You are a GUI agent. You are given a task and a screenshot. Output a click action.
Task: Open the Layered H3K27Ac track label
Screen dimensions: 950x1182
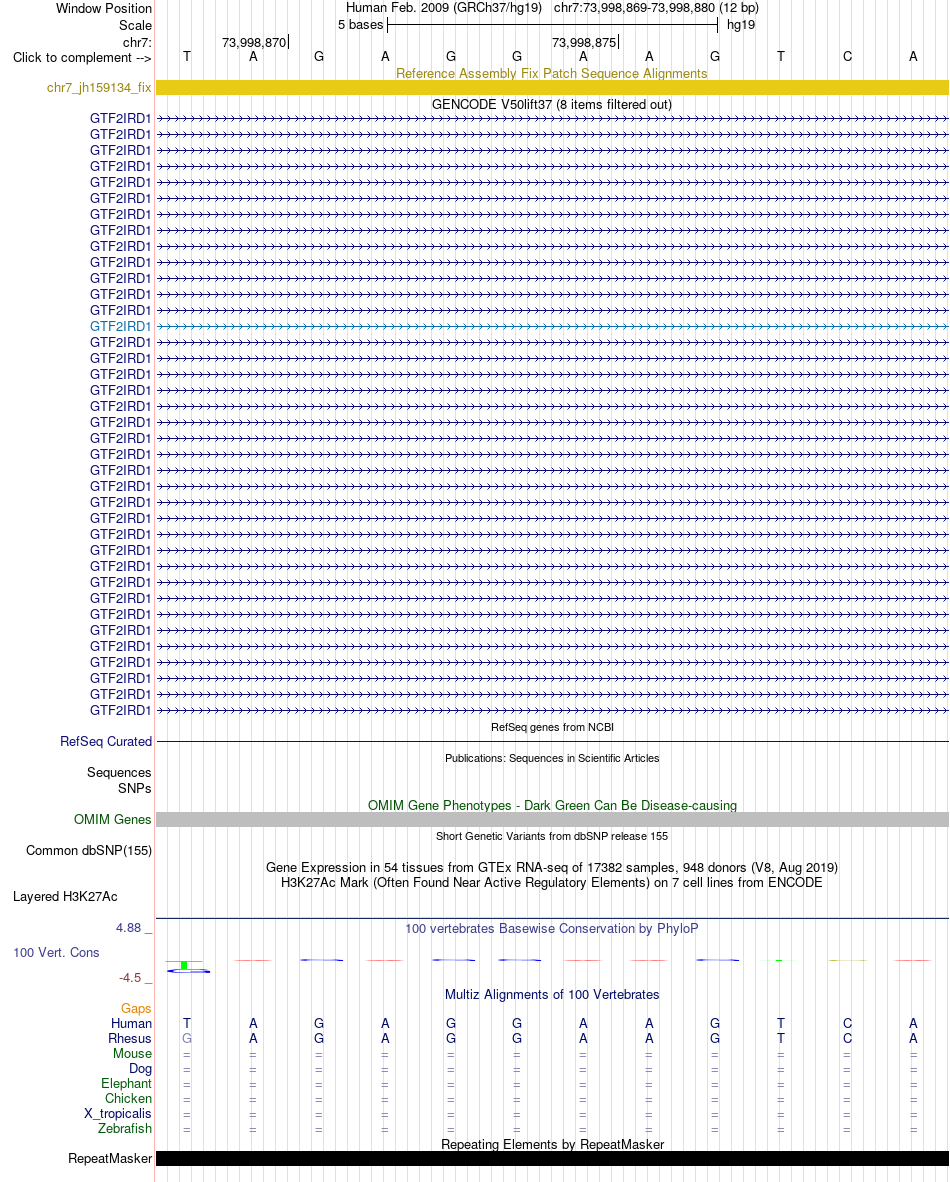65,896
